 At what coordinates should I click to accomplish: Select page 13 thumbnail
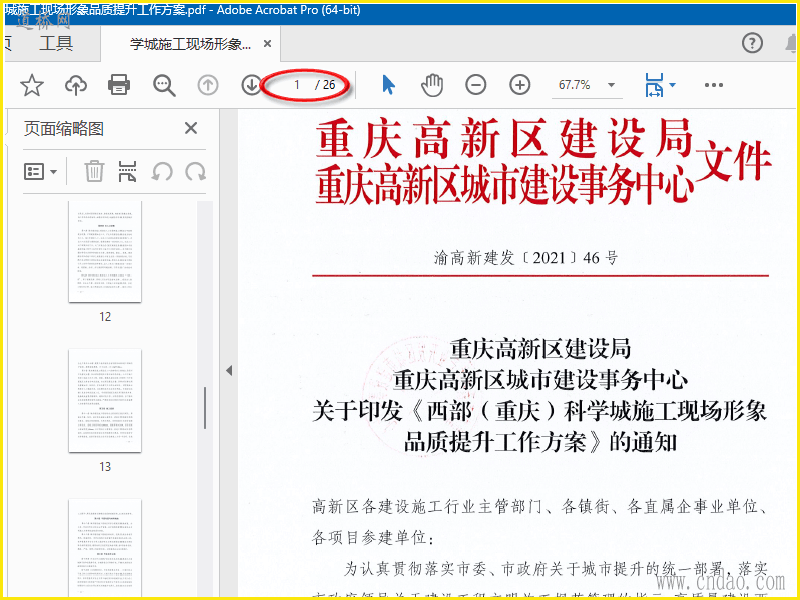coord(105,401)
